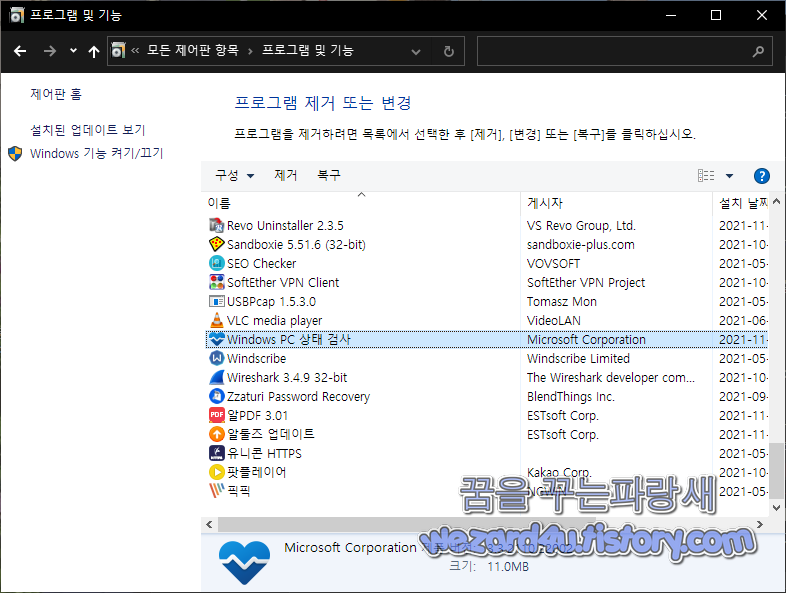The height and width of the screenshot is (593, 786).
Task: Refresh the address bar view
Action: (449, 51)
